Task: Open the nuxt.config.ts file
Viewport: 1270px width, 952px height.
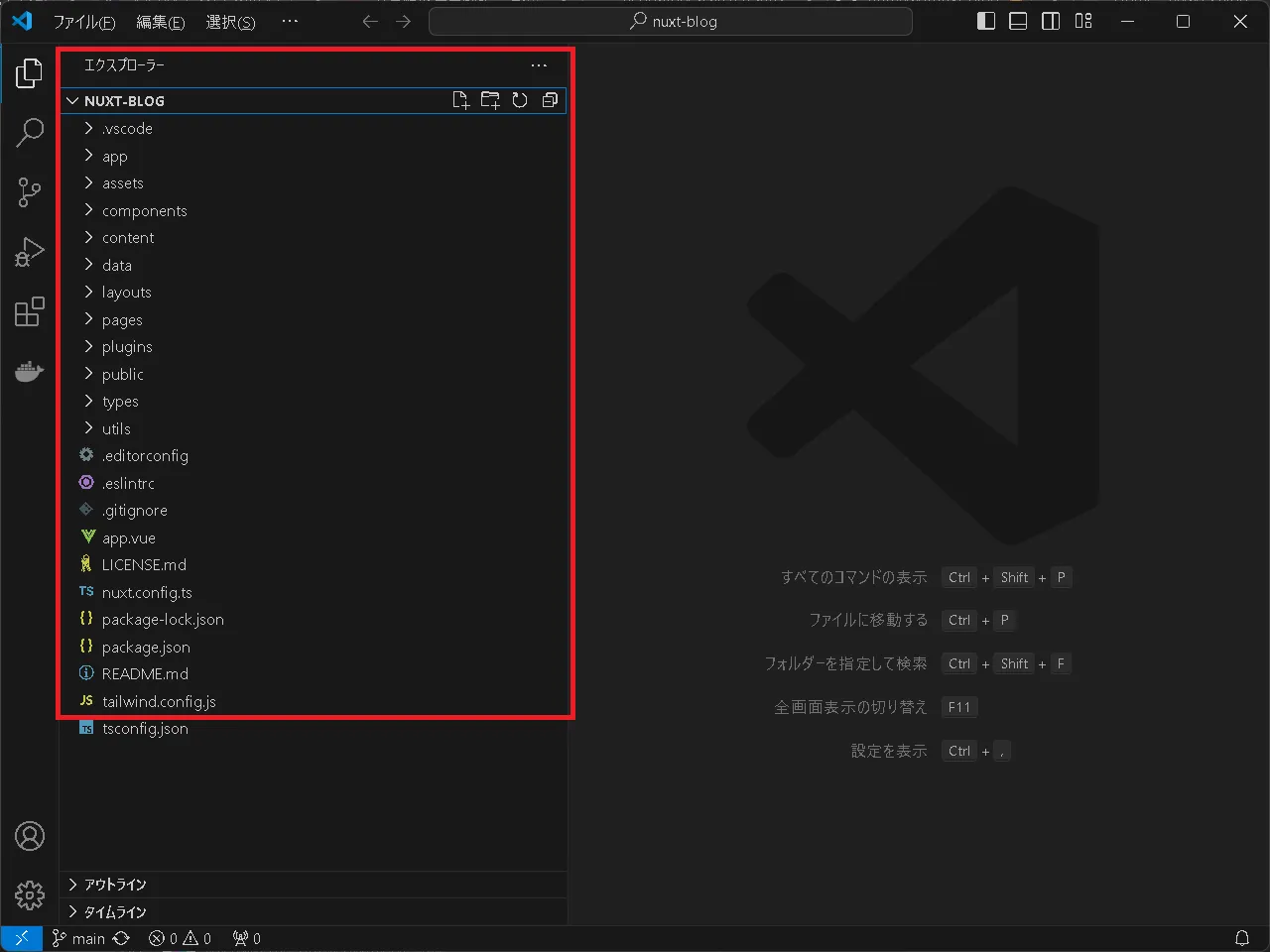Action: (314, 592)
